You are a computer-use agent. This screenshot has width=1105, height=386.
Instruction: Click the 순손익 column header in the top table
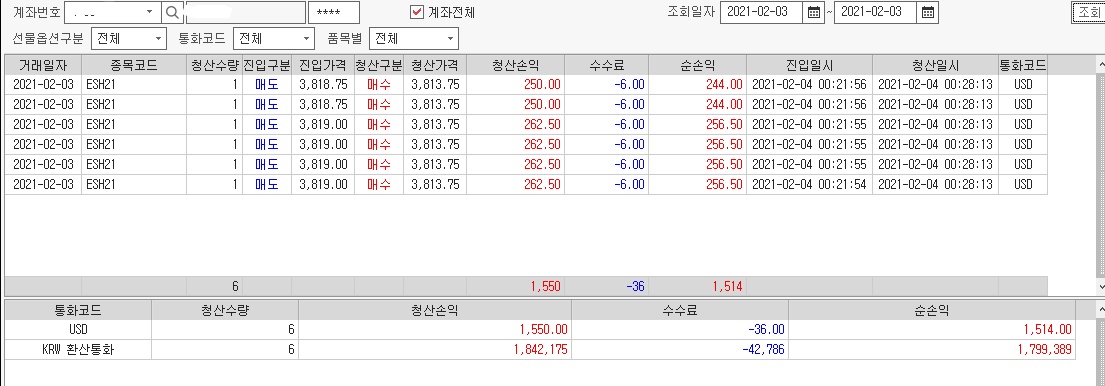click(698, 65)
